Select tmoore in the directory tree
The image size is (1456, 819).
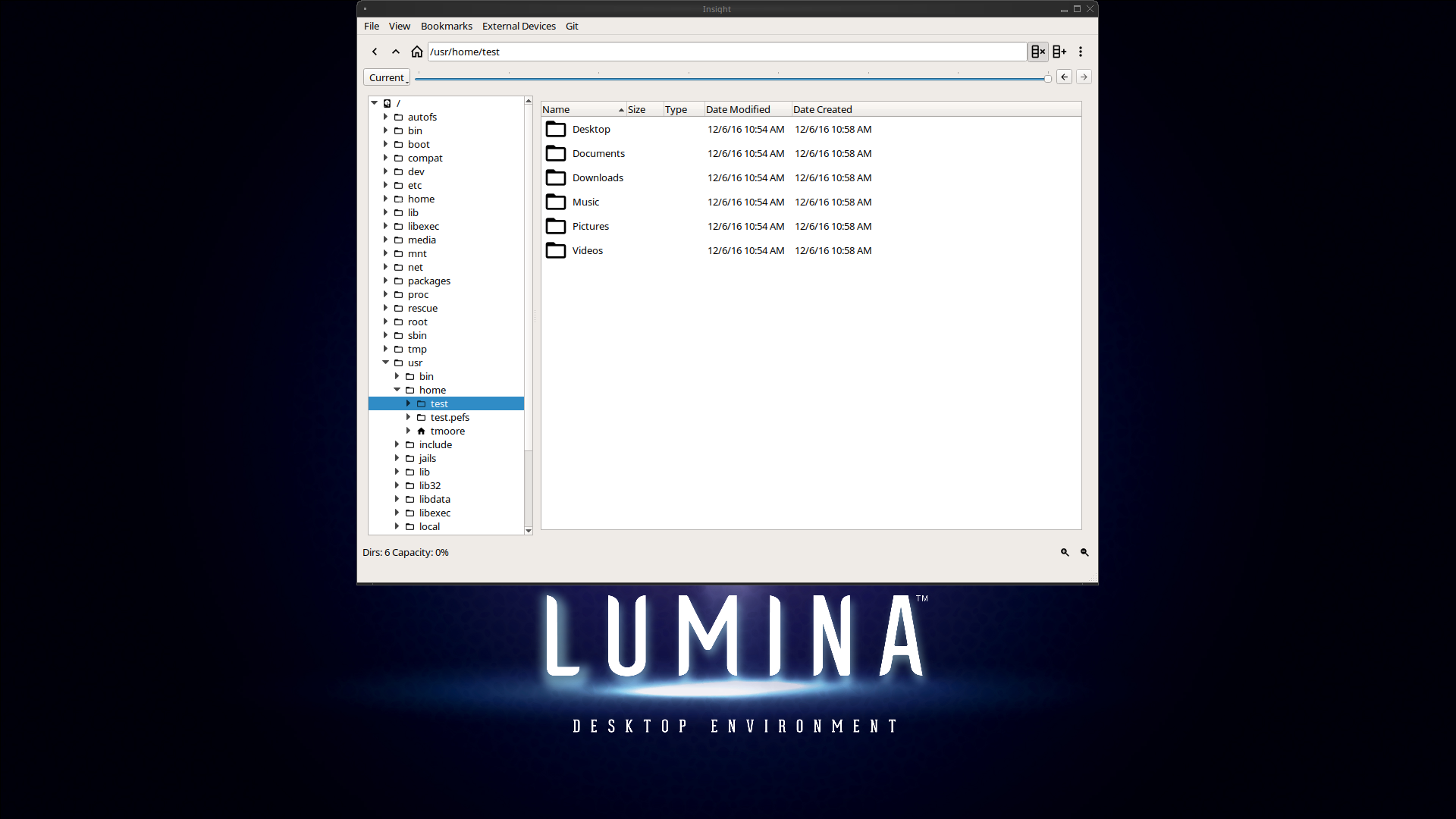[447, 431]
